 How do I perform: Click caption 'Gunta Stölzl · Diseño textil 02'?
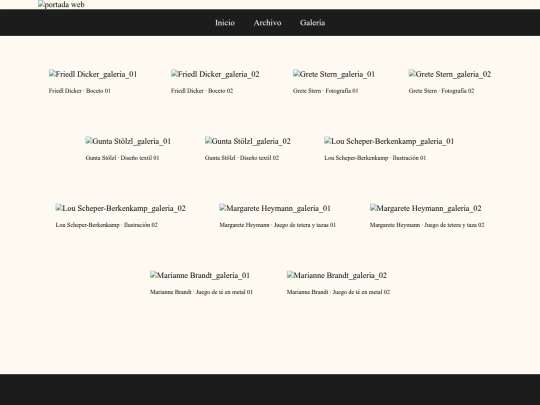coord(242,158)
